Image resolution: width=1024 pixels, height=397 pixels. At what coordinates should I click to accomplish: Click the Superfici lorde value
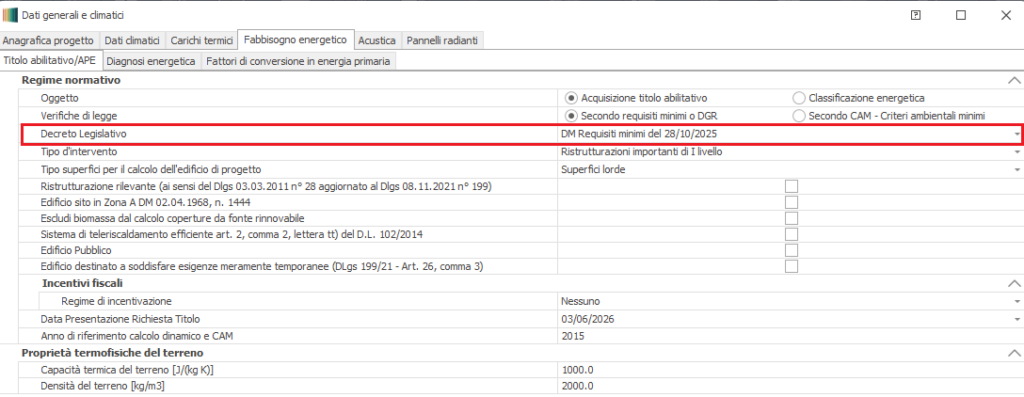[x=592, y=170]
